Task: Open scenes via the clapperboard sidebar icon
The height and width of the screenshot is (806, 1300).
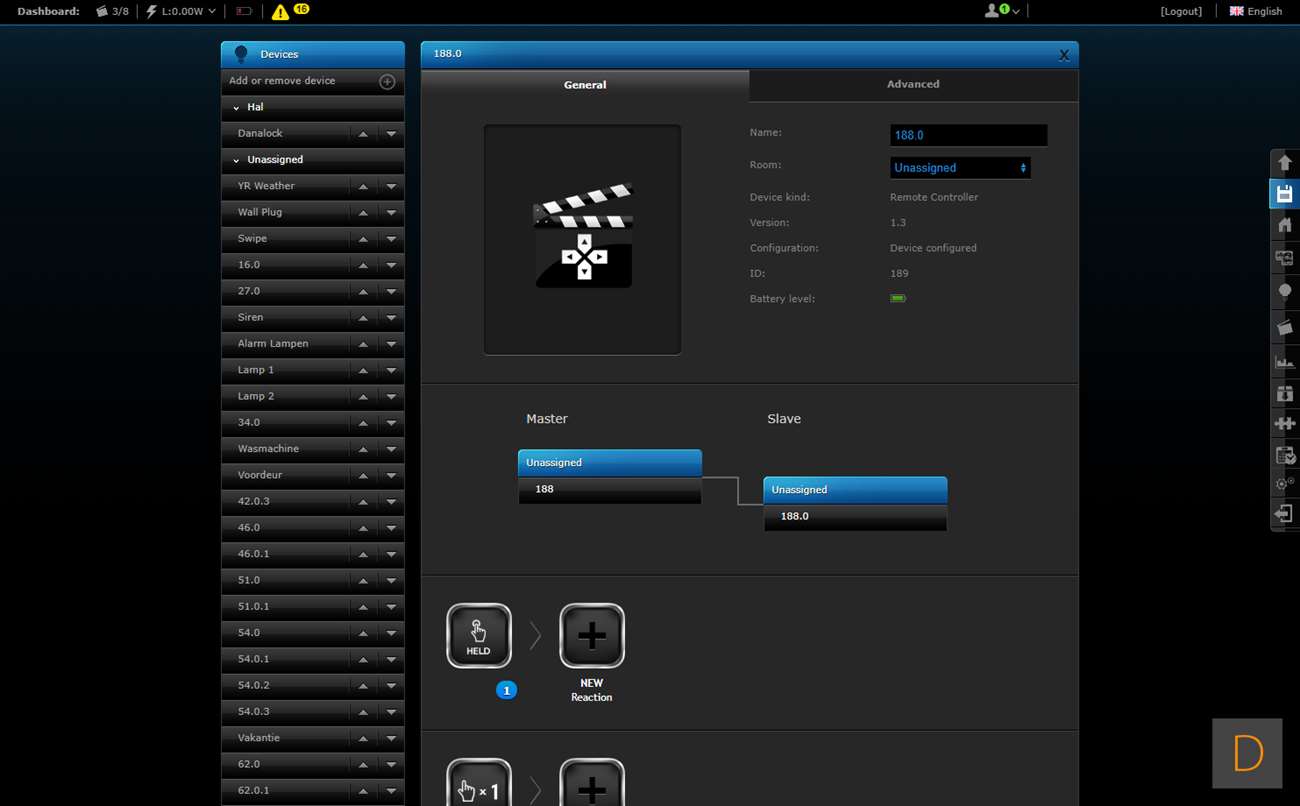Action: [1285, 327]
